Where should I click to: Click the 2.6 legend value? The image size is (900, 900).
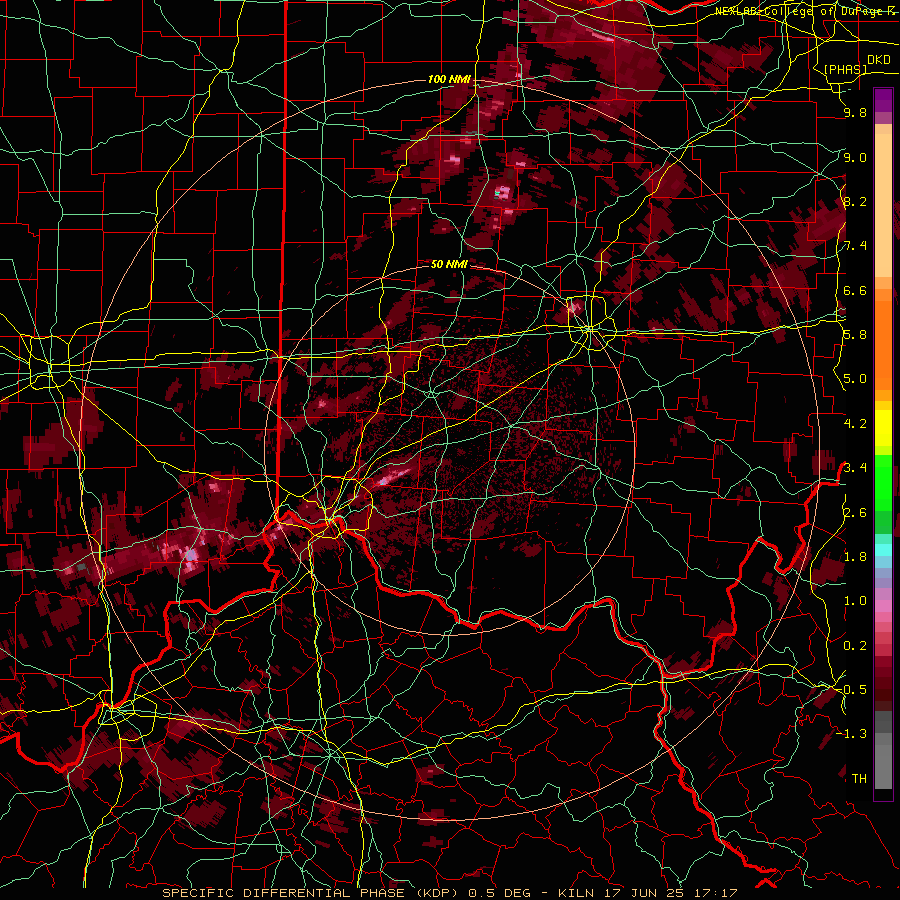click(x=855, y=513)
